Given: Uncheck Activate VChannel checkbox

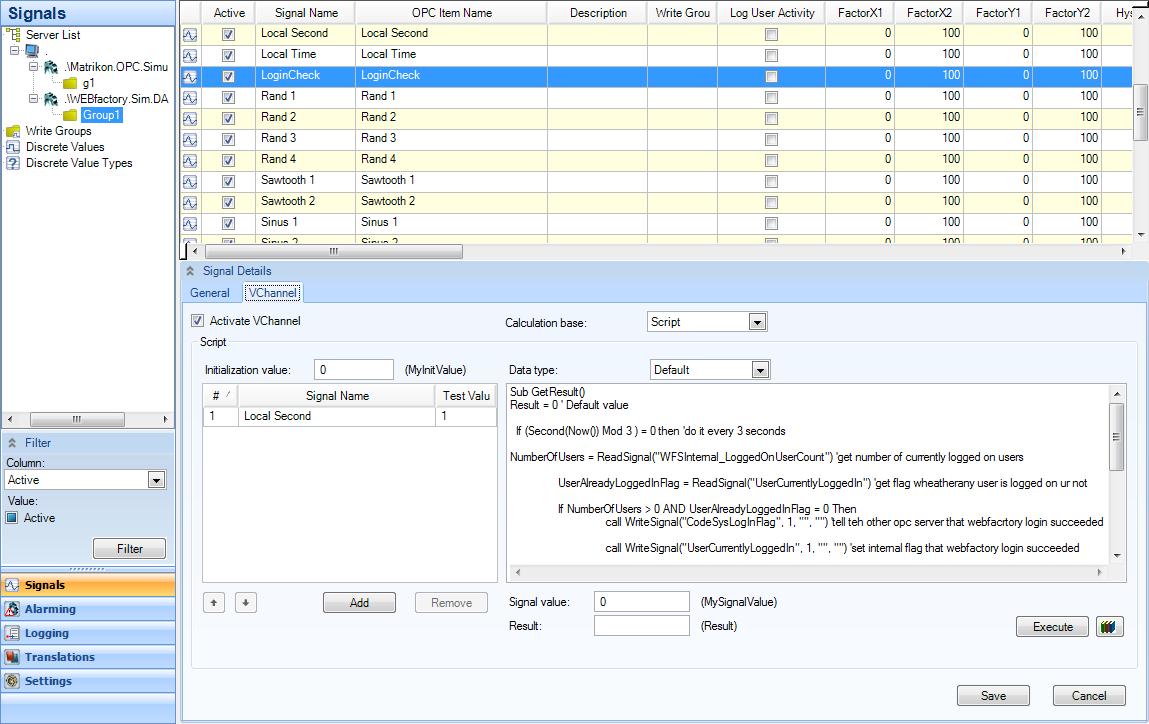Looking at the screenshot, I should click(x=197, y=321).
